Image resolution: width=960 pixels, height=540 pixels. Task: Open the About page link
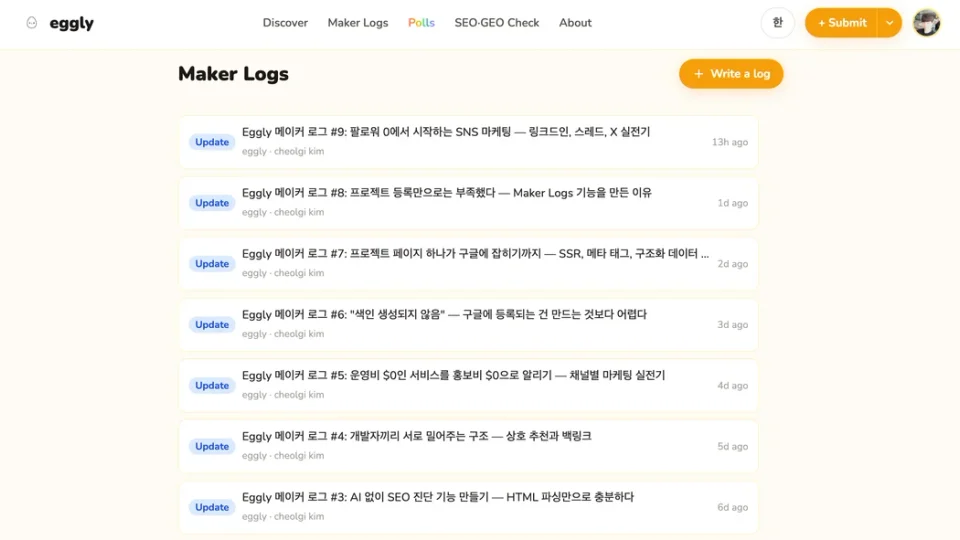[x=575, y=23]
